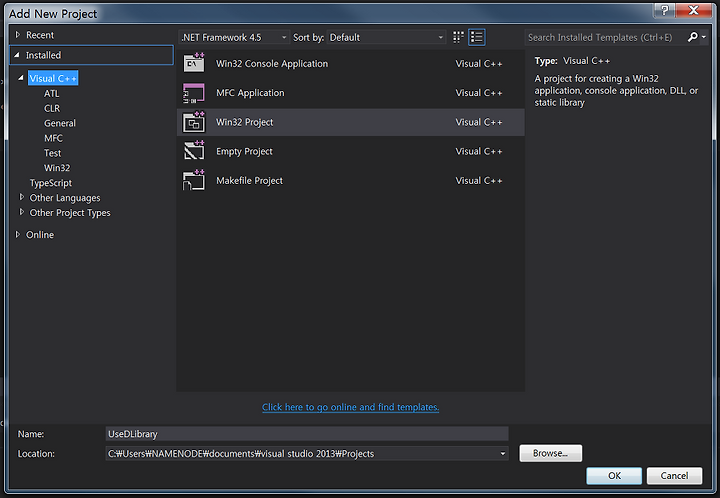Click the Win32 Project template name
720x498 pixels.
click(x=245, y=122)
